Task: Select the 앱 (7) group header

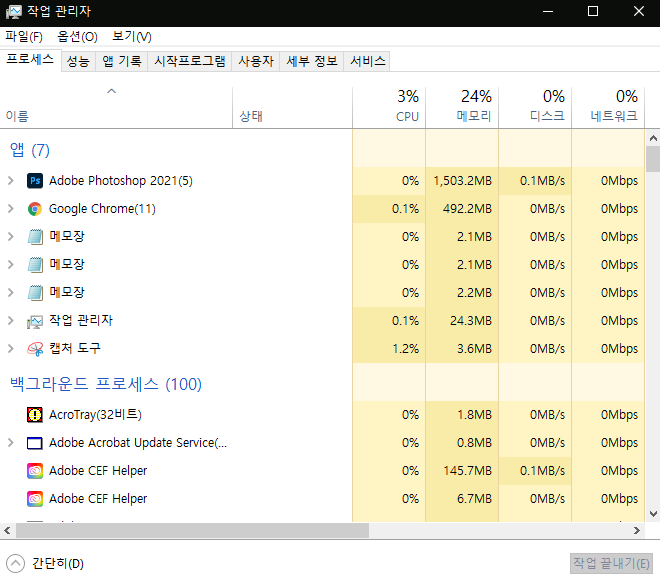Action: point(29,150)
